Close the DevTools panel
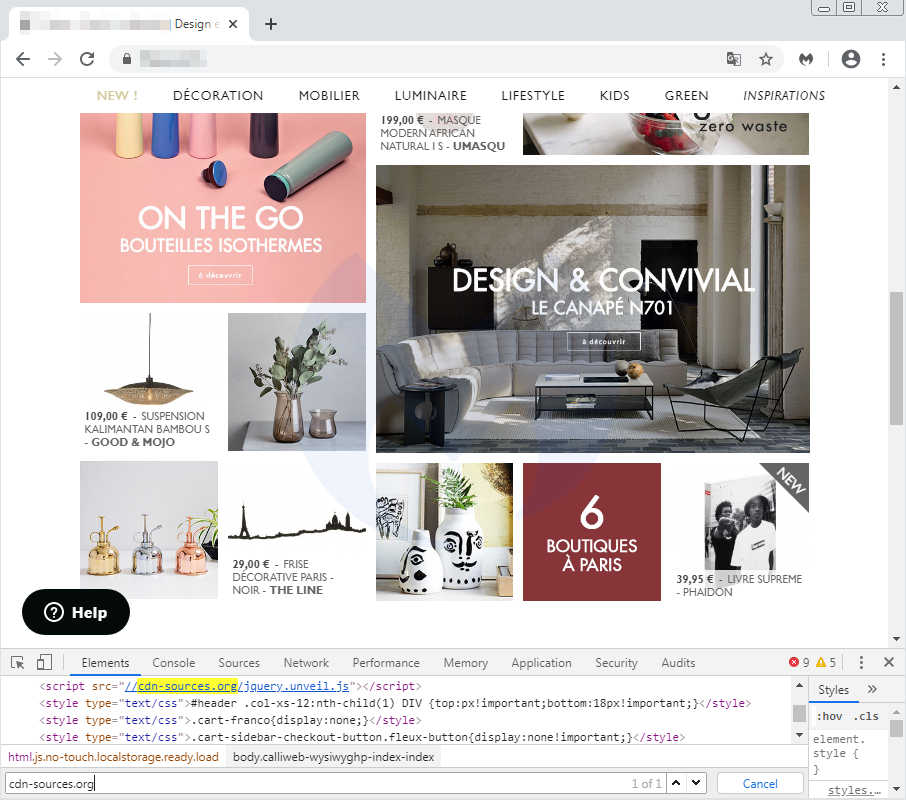Screen dimensions: 906x800 coord(888,662)
